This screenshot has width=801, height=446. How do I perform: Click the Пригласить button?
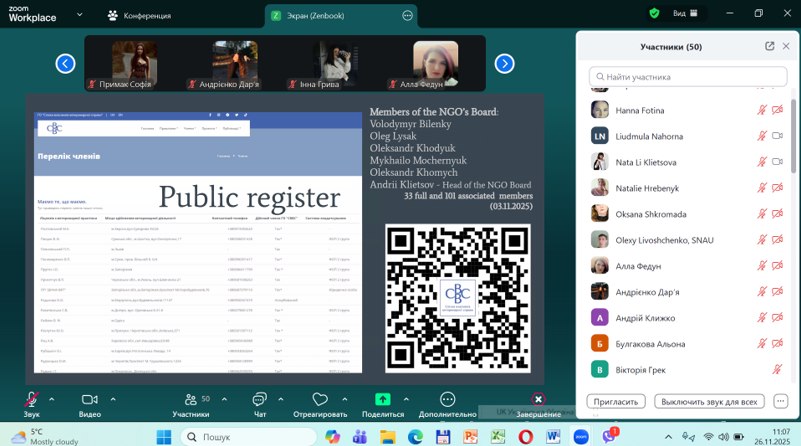tap(615, 401)
